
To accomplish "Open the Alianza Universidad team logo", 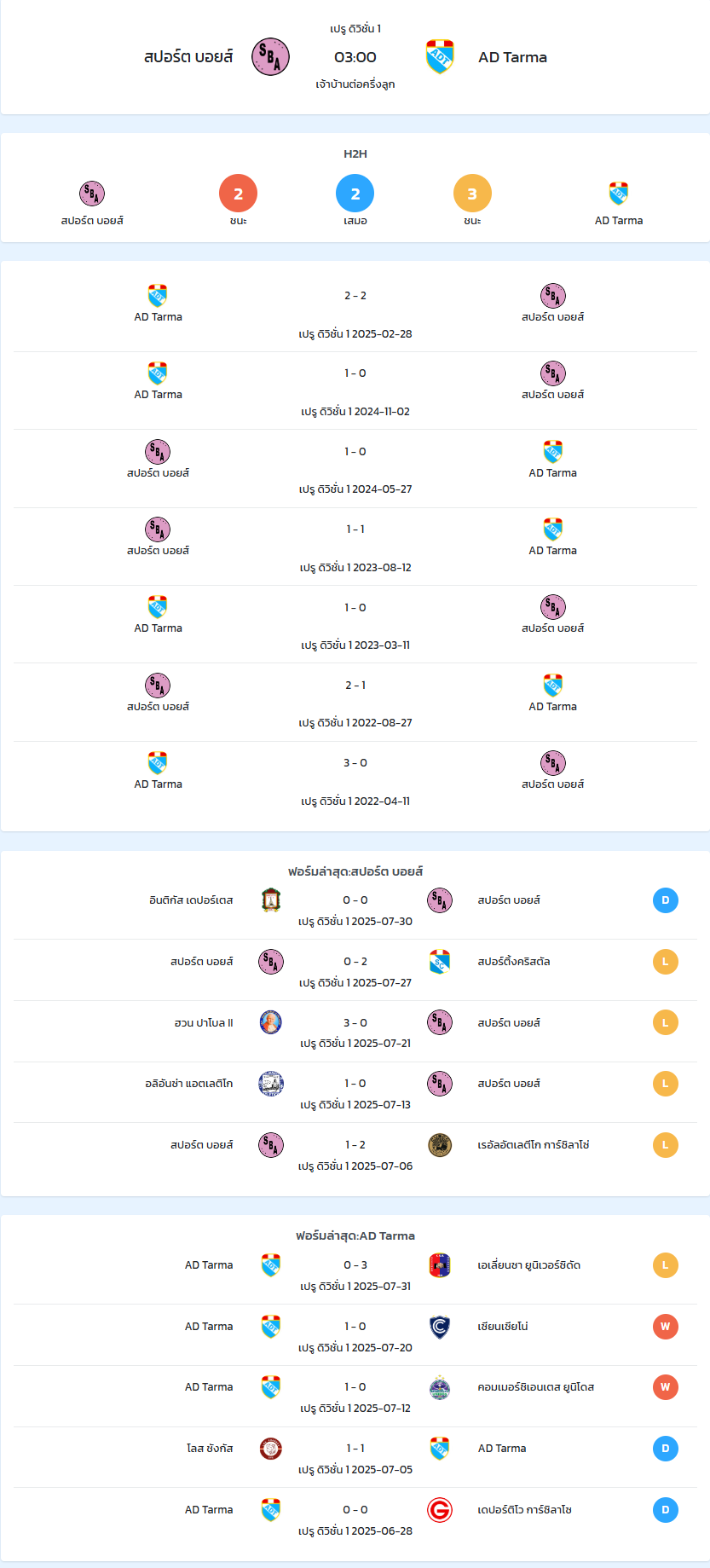I will (x=440, y=1265).
